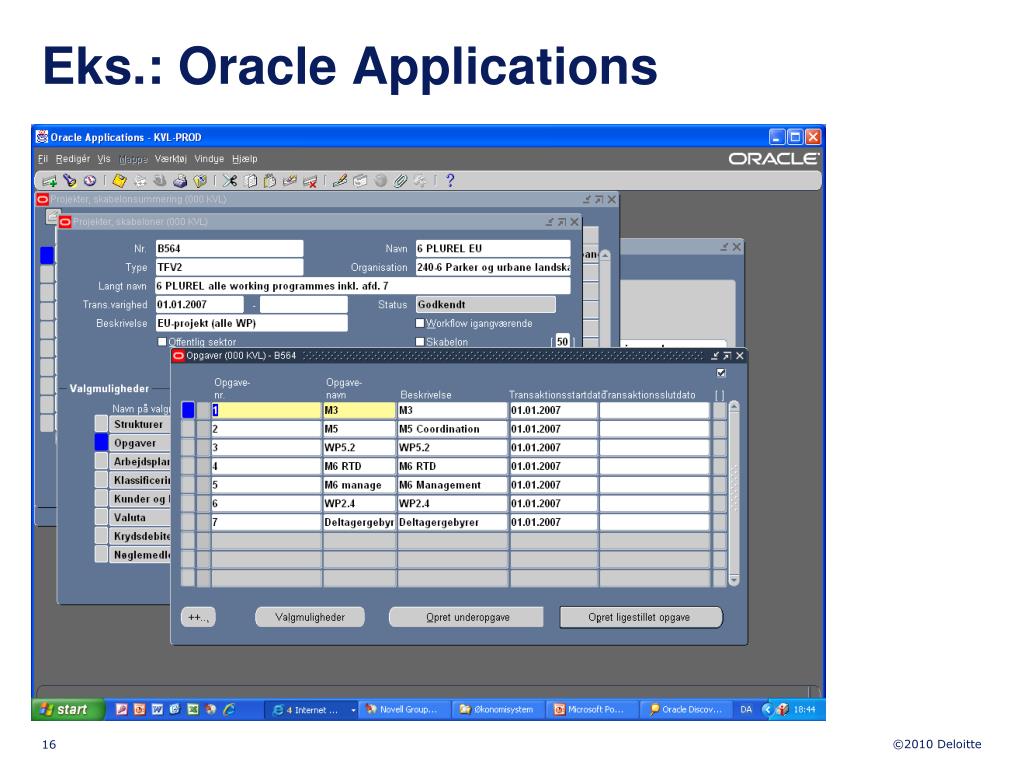Viewport: 1024px width, 768px height.
Task: Click the Next Step toolbar icon
Action: click(140, 181)
